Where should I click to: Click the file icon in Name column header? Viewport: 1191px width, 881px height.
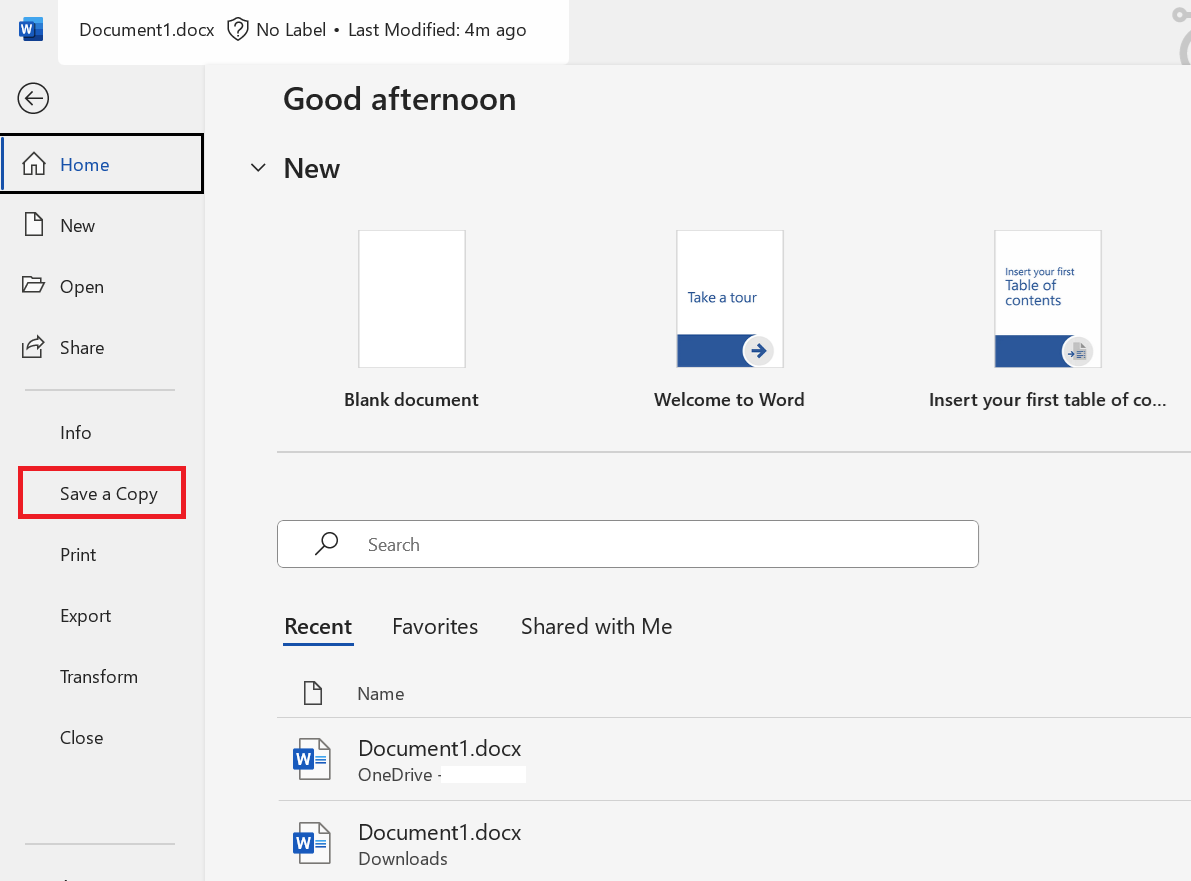coord(313,693)
